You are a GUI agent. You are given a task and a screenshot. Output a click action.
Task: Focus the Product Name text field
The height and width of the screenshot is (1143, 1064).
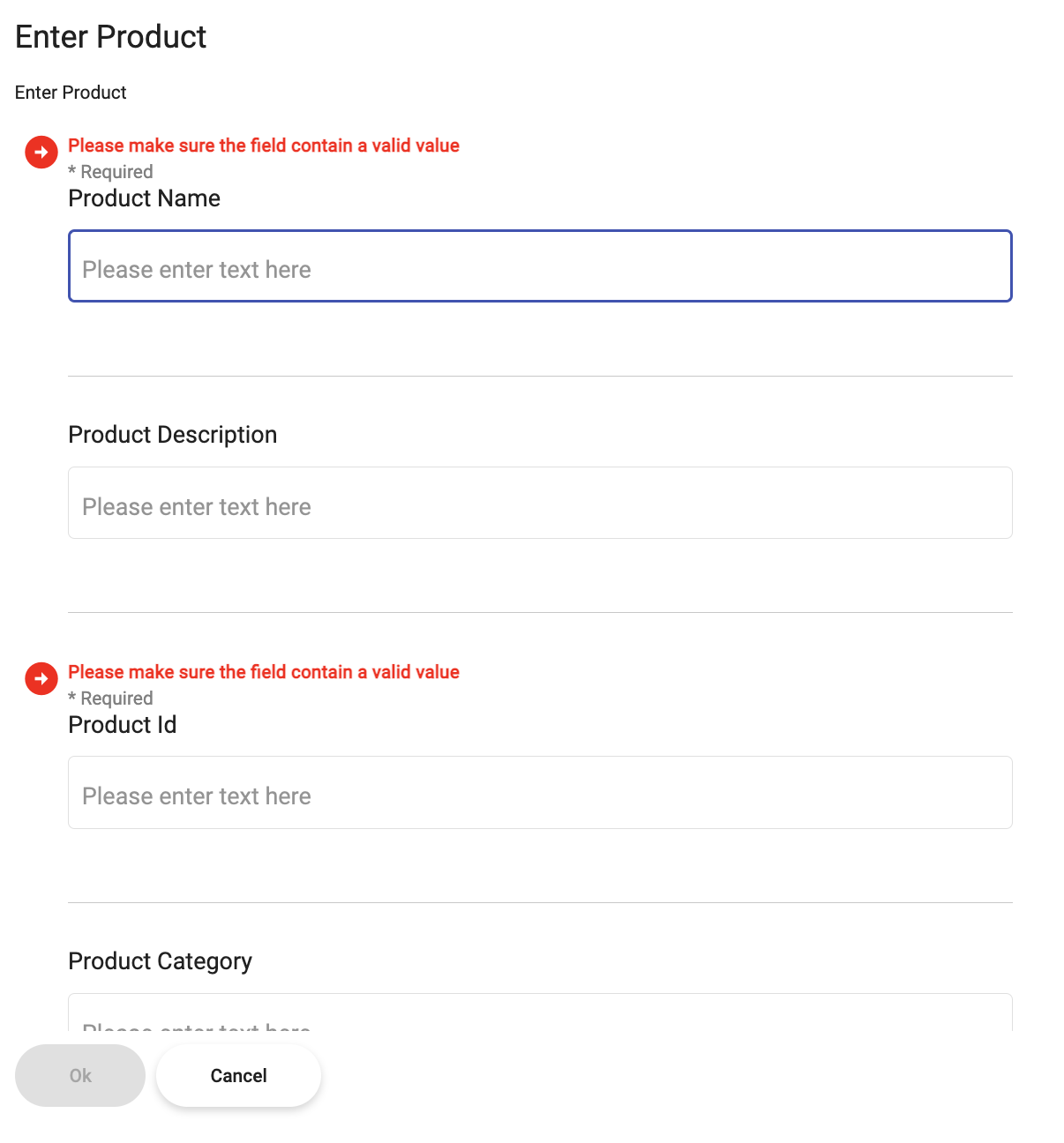[540, 266]
